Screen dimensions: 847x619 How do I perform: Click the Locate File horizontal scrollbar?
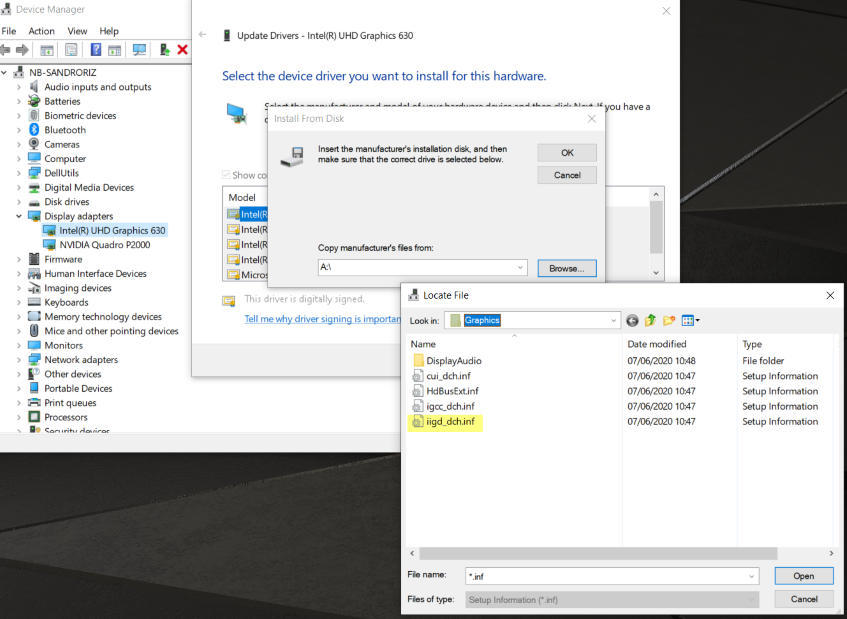599,553
